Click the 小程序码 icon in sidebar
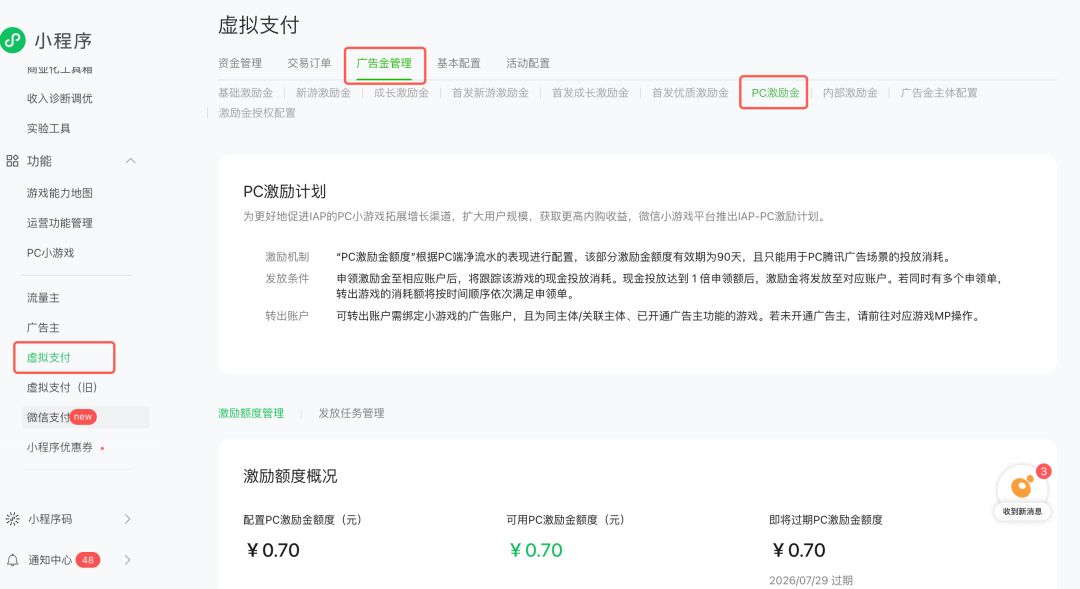The image size is (1080, 589). [12, 519]
